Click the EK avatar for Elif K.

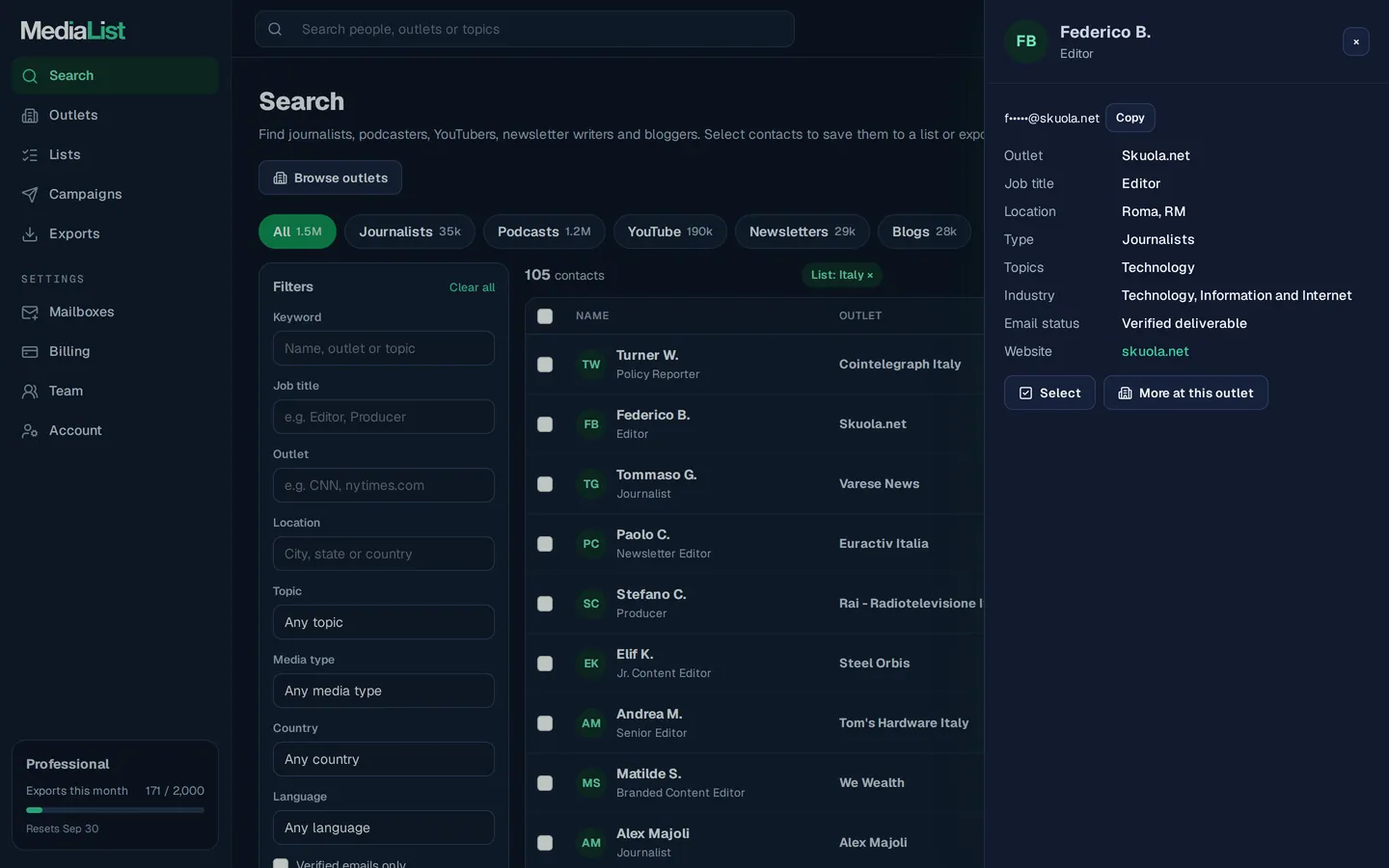tap(591, 664)
